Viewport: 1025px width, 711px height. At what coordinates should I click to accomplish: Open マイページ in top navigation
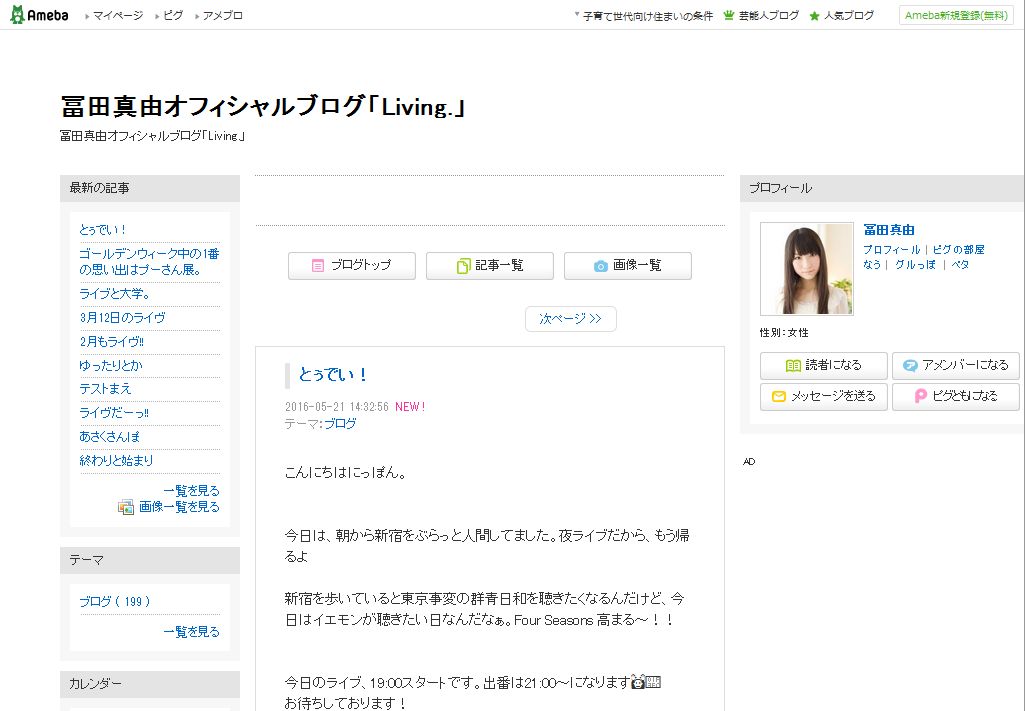pos(118,16)
